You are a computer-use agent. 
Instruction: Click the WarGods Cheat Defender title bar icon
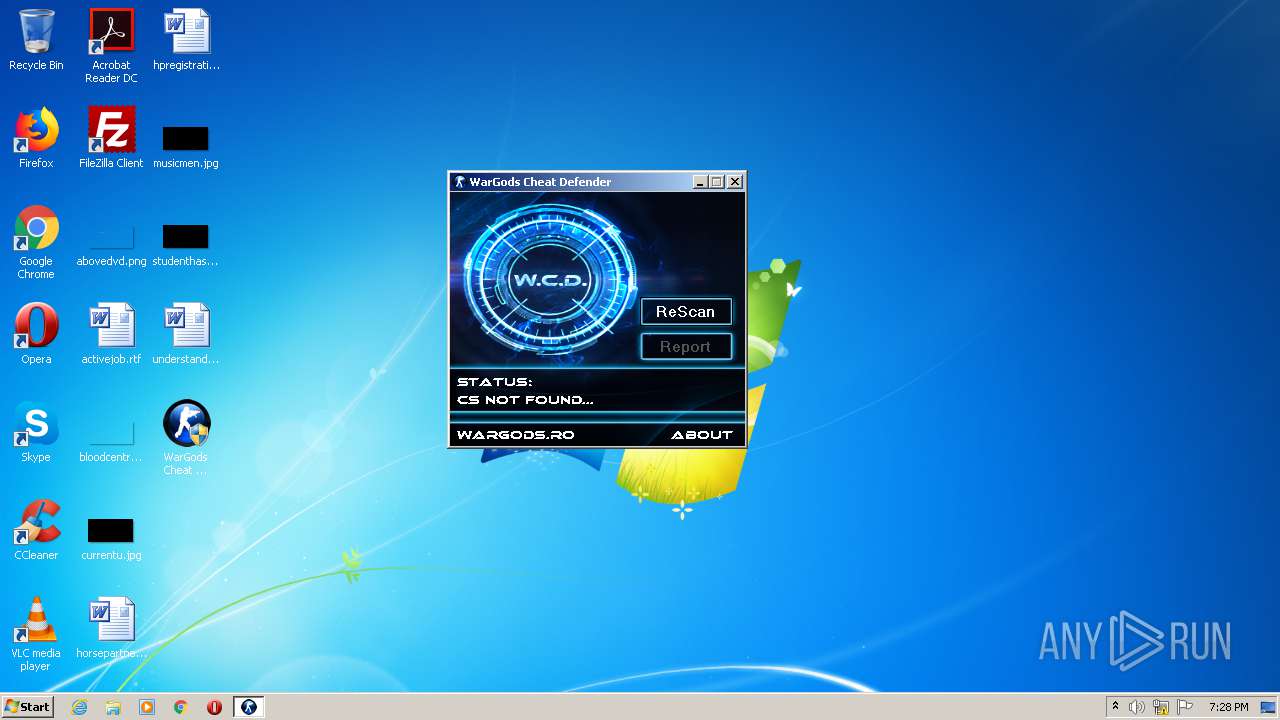460,182
